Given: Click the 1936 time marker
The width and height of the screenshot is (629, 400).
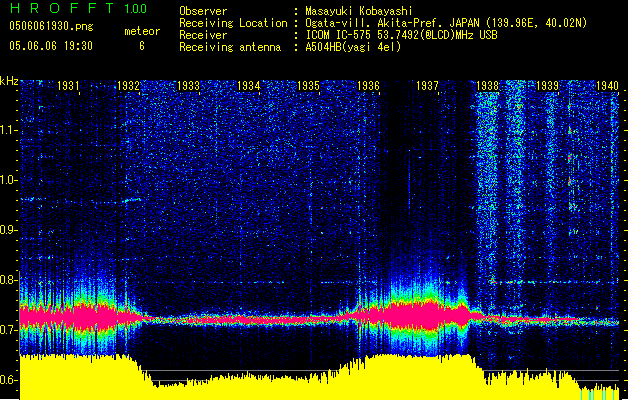Looking at the screenshot, I should pyautogui.click(x=368, y=86).
